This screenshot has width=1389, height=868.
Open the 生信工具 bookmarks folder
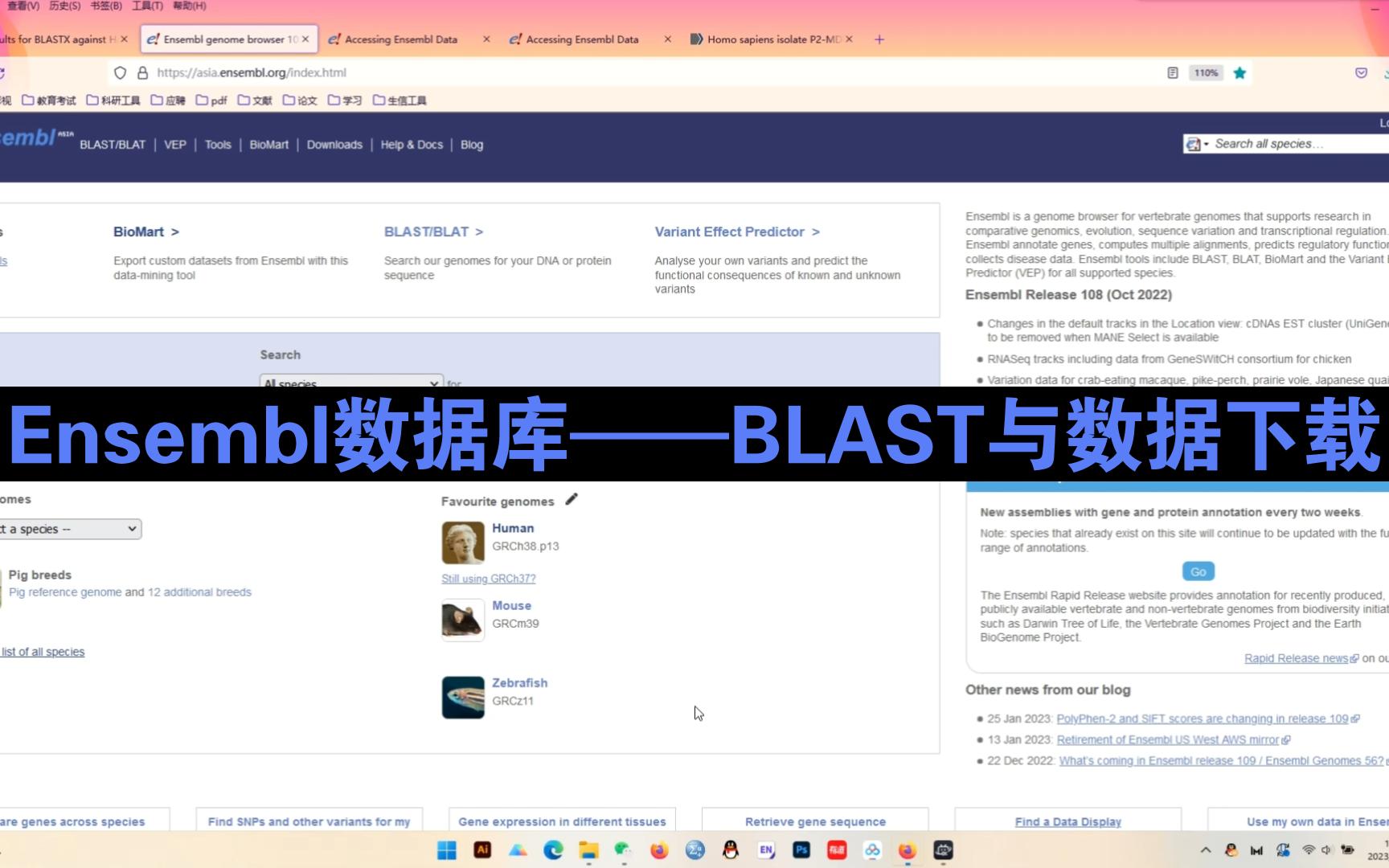click(x=400, y=100)
